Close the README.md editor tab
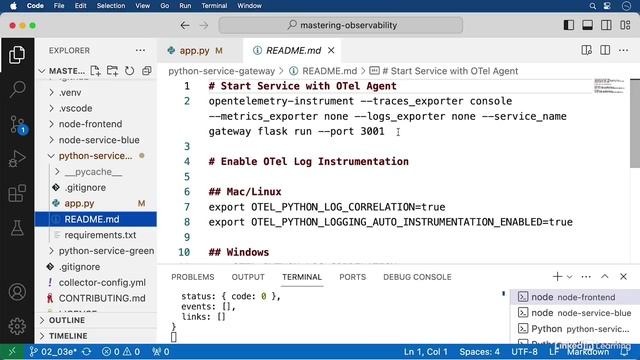This screenshot has width=640, height=360. [331, 50]
